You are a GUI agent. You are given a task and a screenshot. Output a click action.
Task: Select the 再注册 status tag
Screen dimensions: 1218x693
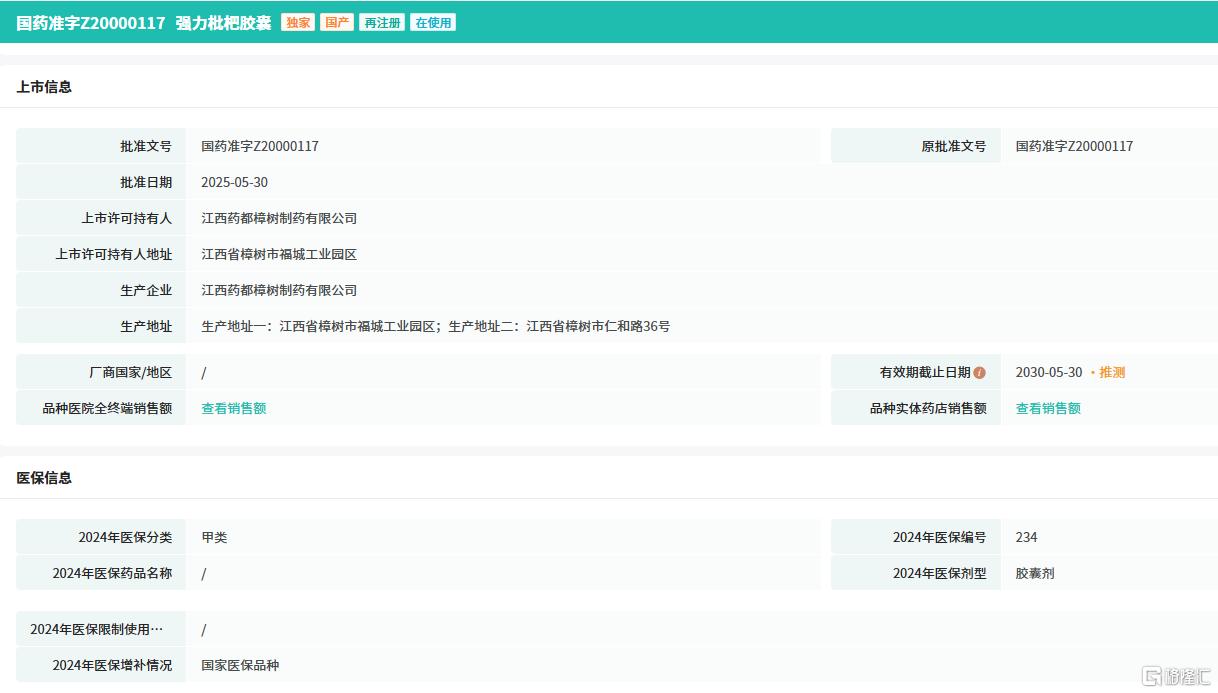pos(382,22)
